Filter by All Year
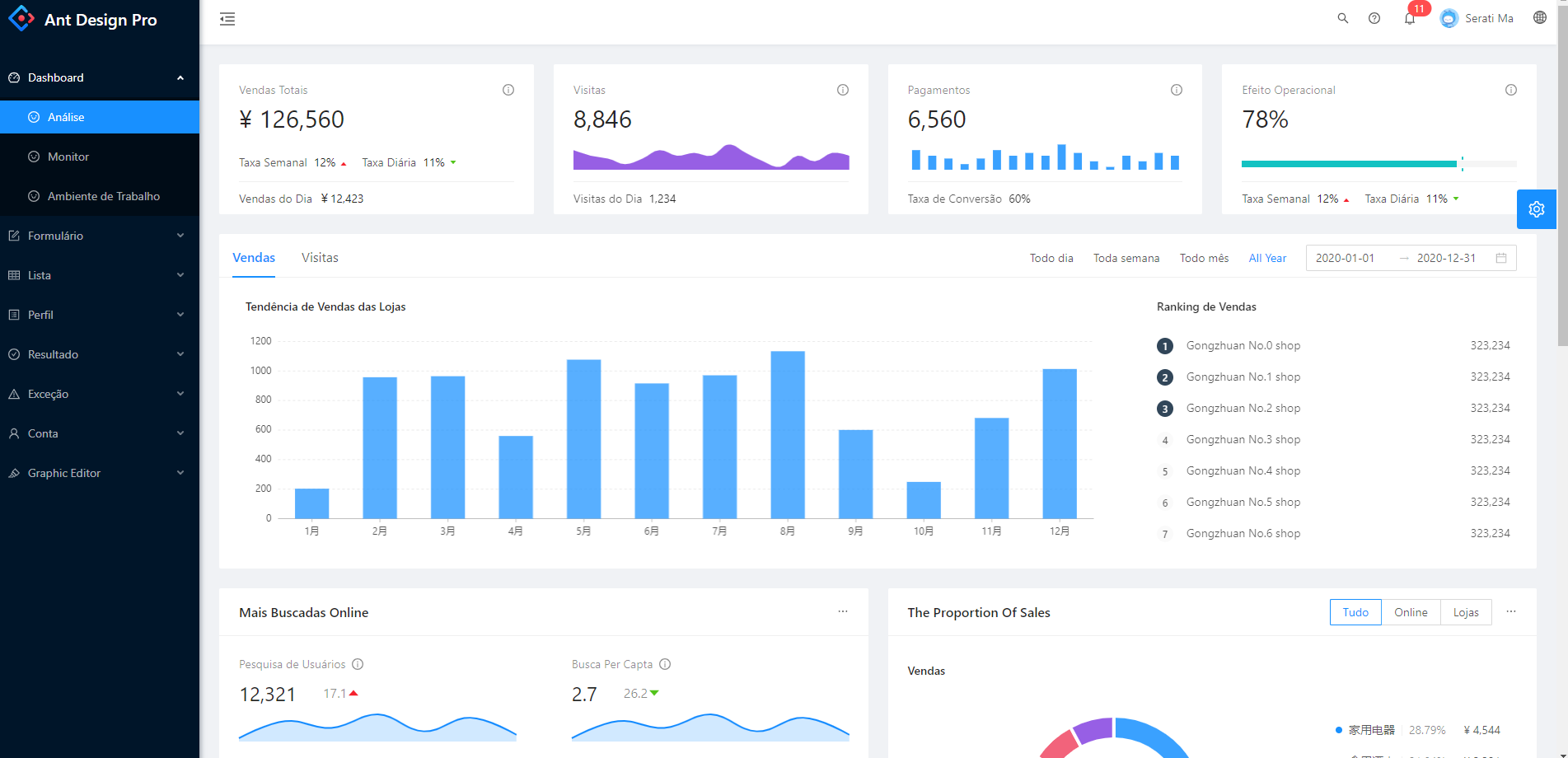The image size is (1568, 758). tap(1267, 258)
